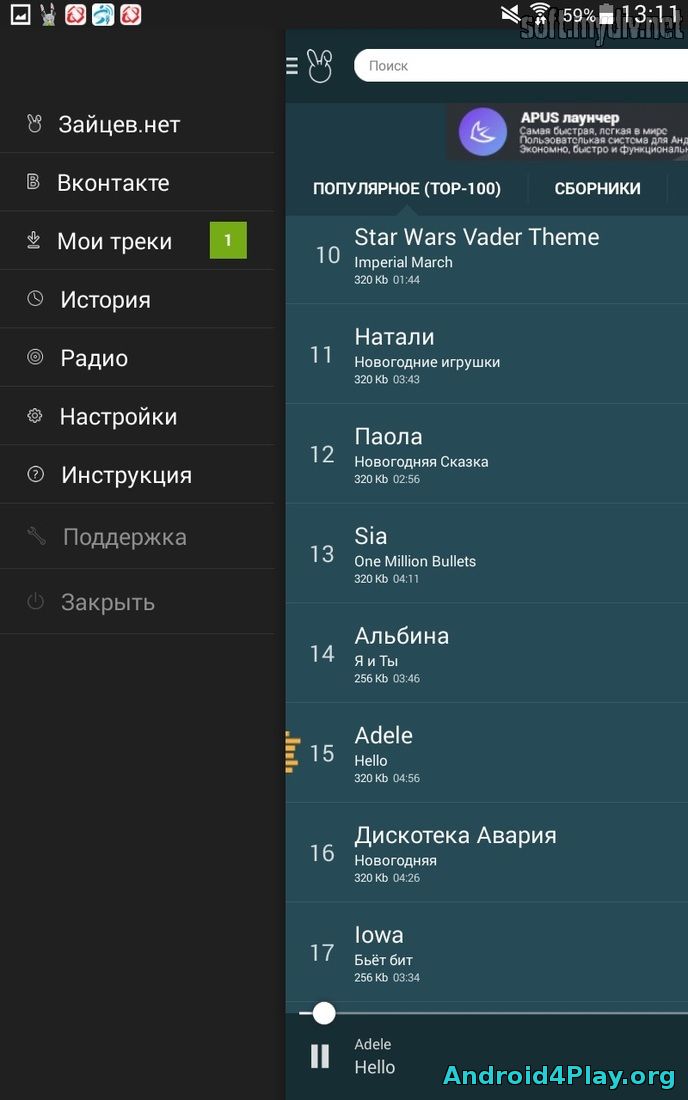
Task: Tap the hamburger menu icon beside rabbit logo
Action: tap(292, 65)
